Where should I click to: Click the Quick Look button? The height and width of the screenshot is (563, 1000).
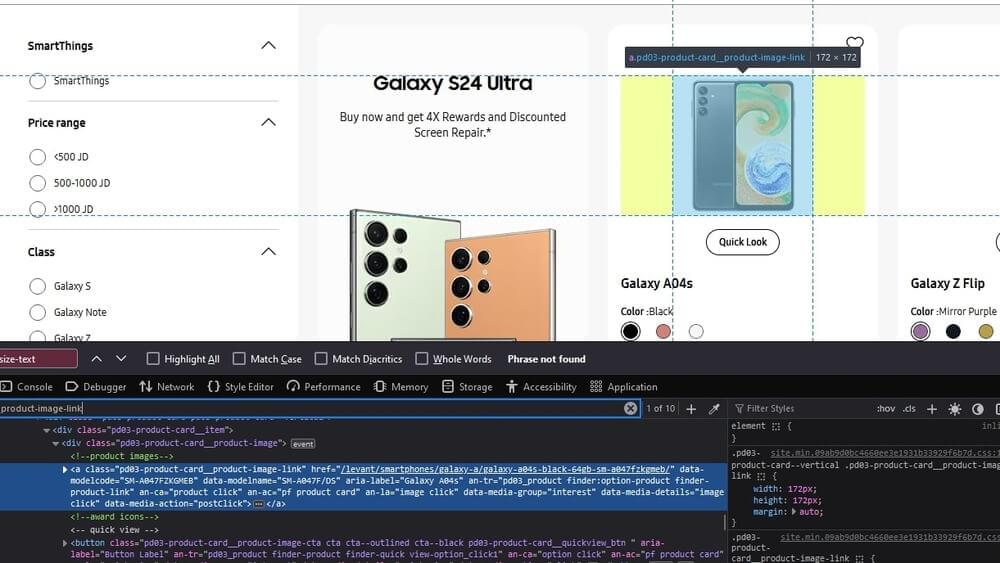point(742,242)
